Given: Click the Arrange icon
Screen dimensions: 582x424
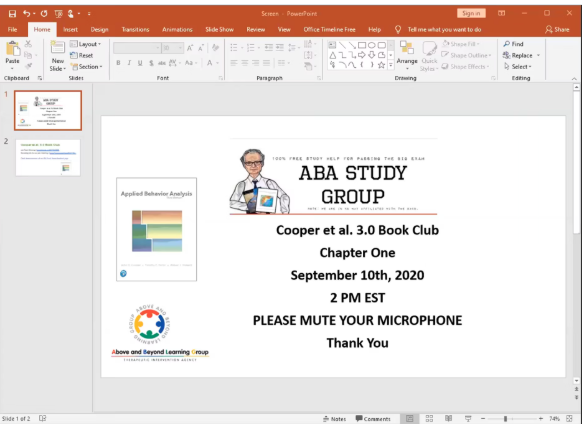Looking at the screenshot, I should point(407,49).
